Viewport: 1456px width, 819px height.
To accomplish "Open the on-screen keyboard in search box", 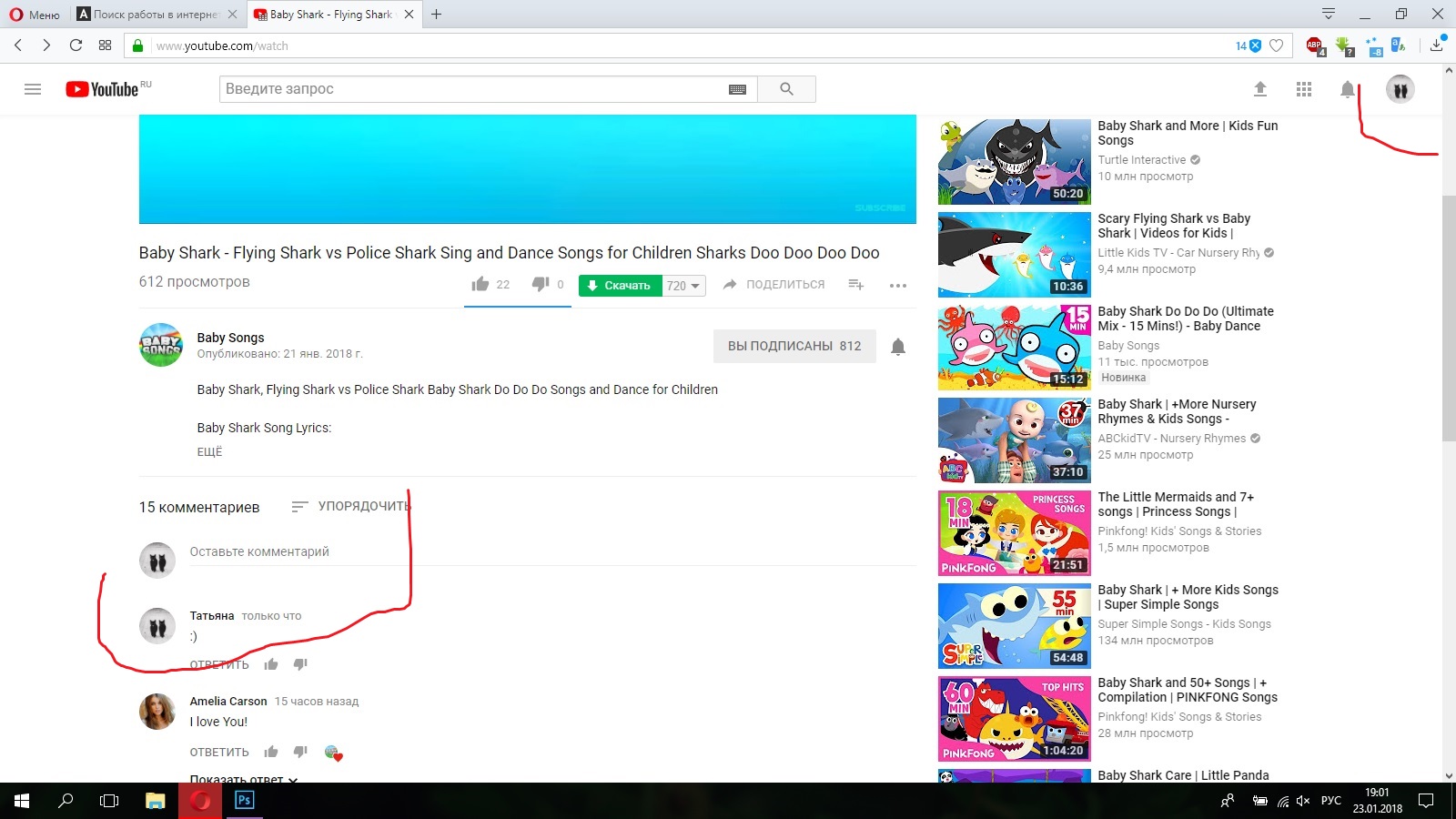I will click(x=737, y=89).
